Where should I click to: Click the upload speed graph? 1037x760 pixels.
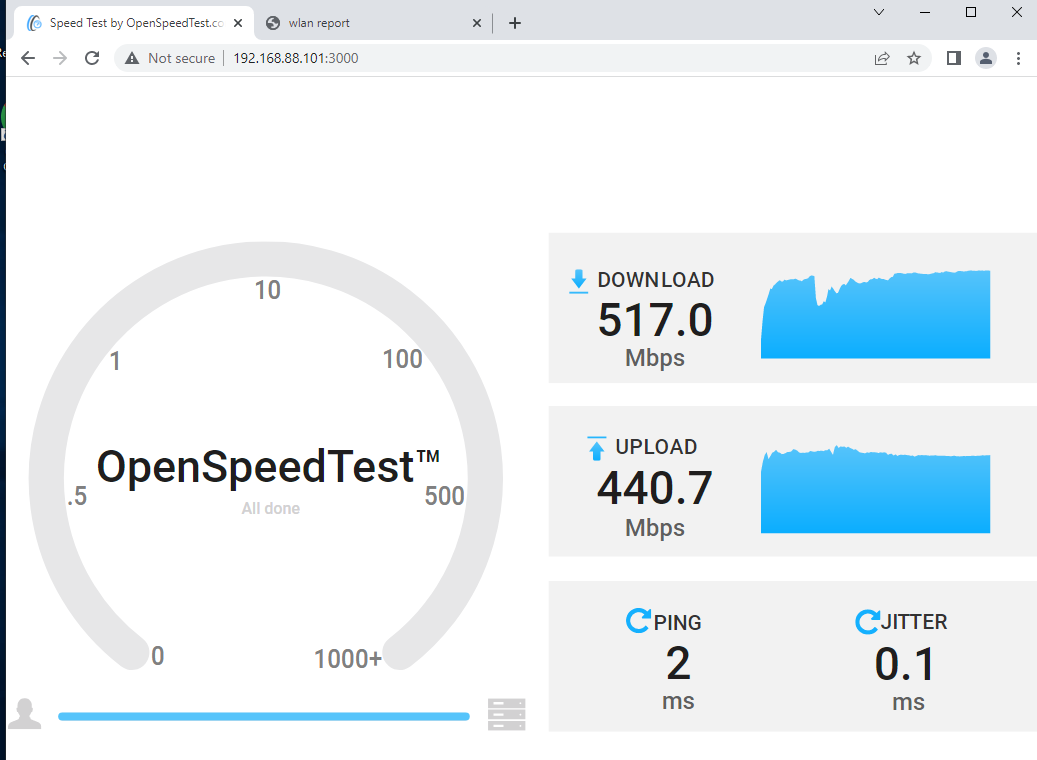click(x=876, y=489)
